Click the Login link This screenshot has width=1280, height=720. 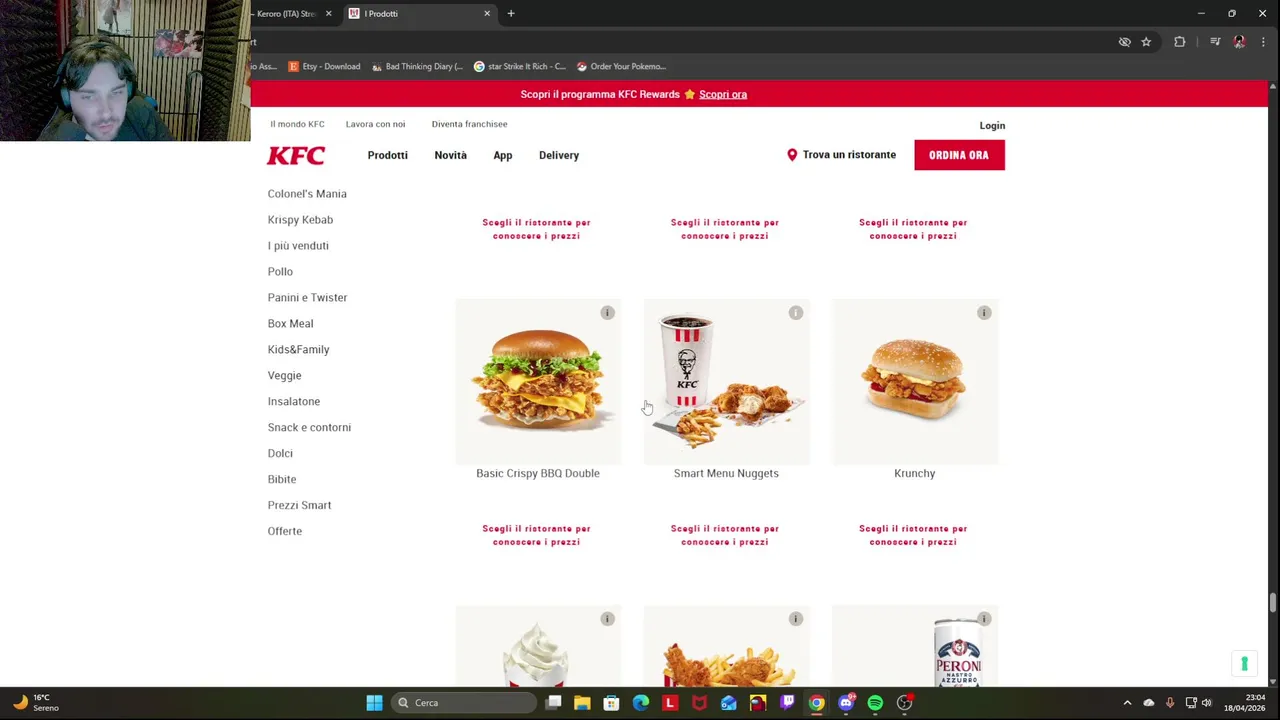[992, 125]
